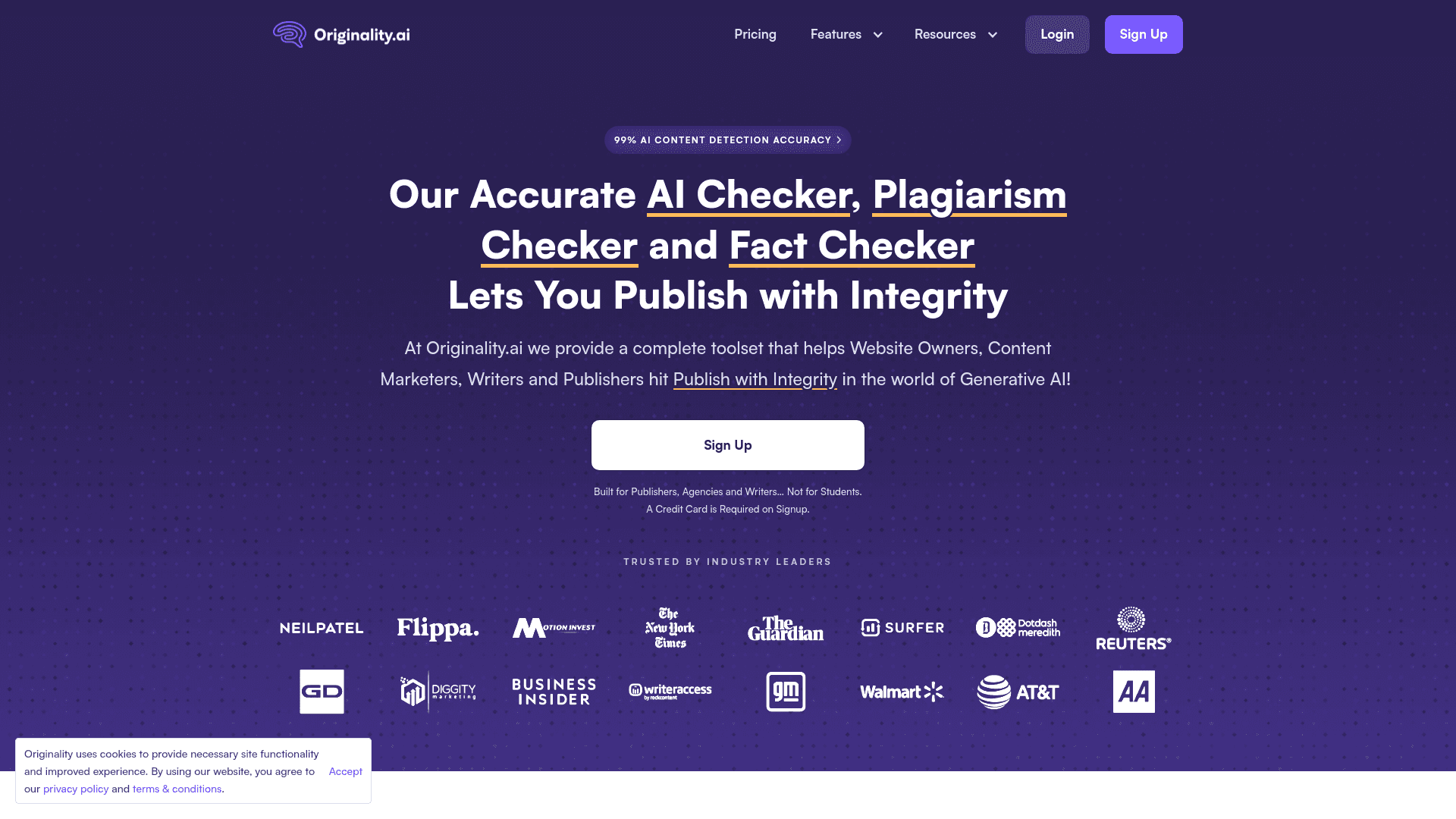1456x819 pixels.
Task: Click the Surfer brand logo icon
Action: click(x=870, y=627)
